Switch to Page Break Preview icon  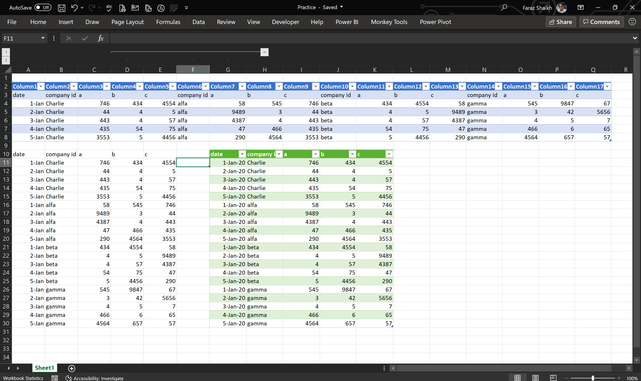(553, 378)
